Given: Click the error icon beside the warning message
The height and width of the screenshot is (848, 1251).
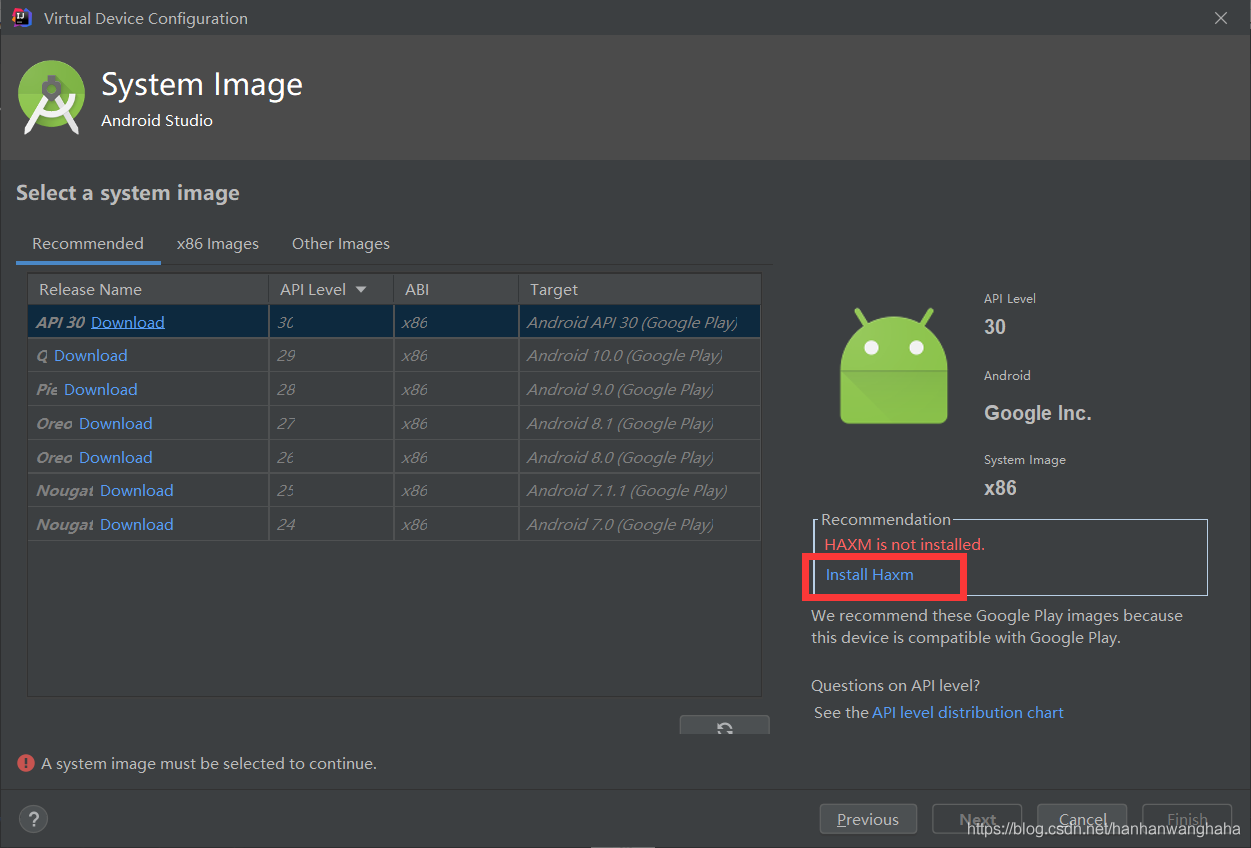Looking at the screenshot, I should click(x=25, y=762).
